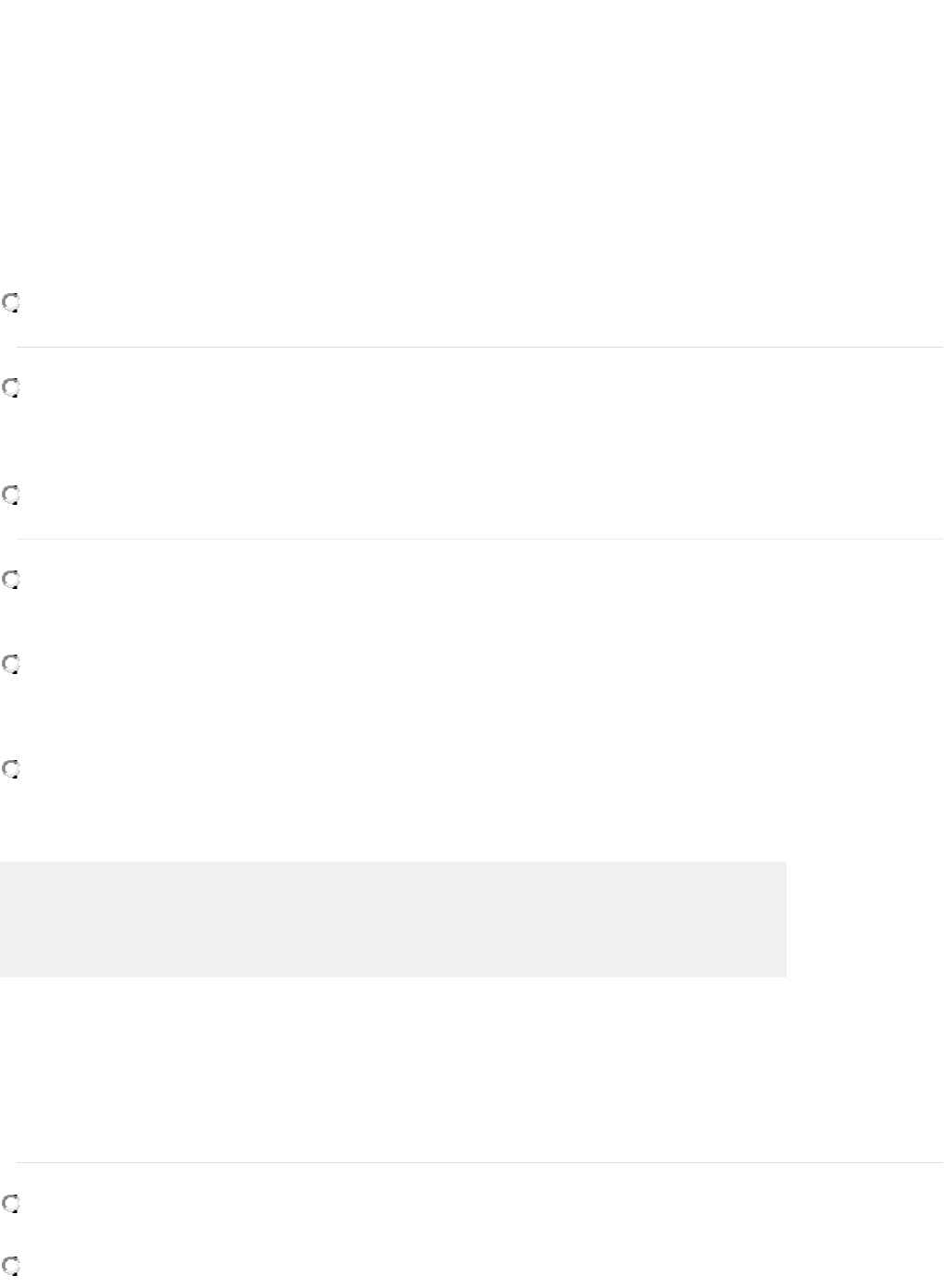Click the separator line below the gray box
Image resolution: width=944 pixels, height=1288 pixels.
(479, 1162)
